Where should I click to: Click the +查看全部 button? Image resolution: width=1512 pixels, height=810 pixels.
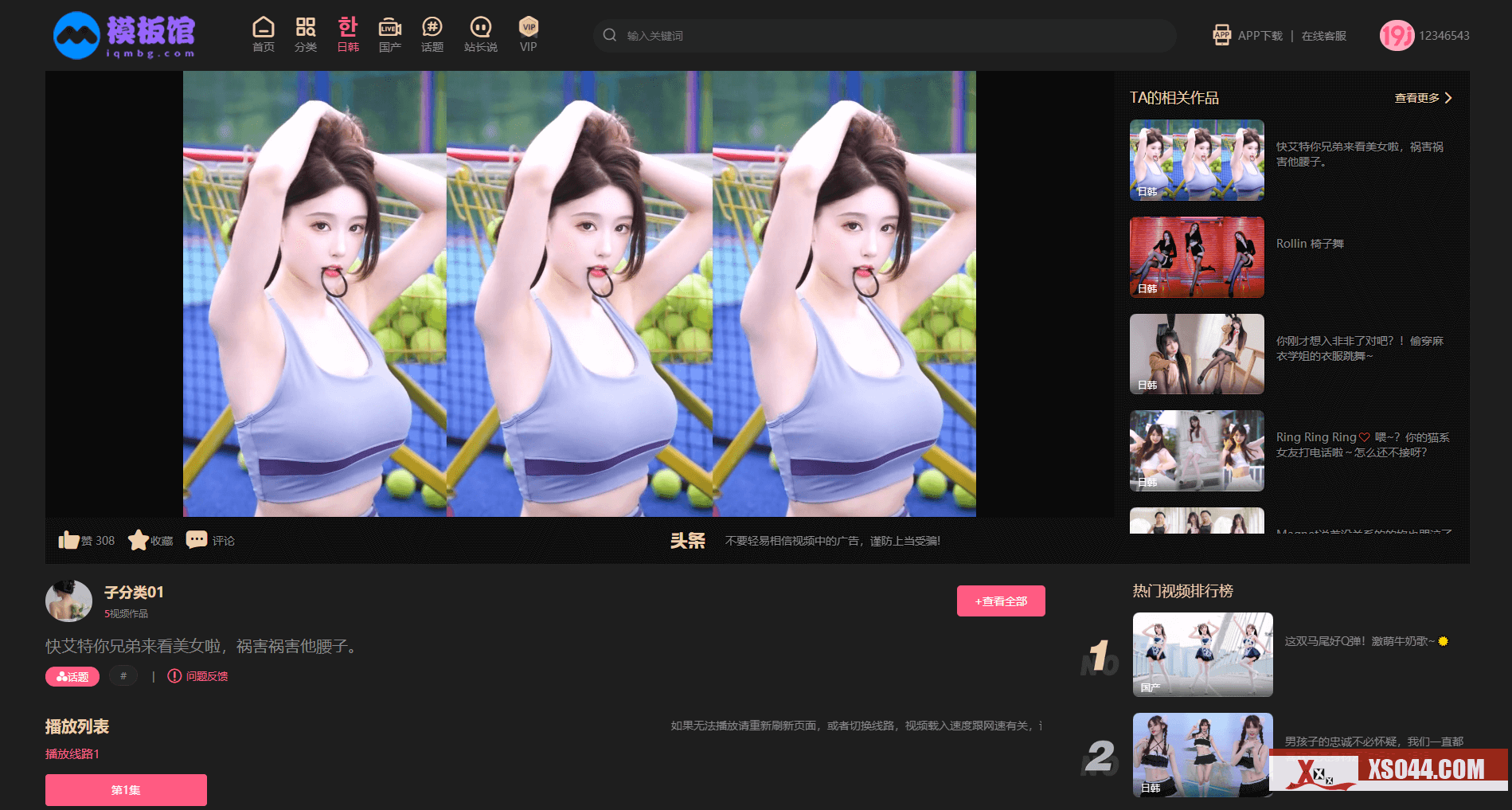coord(1001,601)
